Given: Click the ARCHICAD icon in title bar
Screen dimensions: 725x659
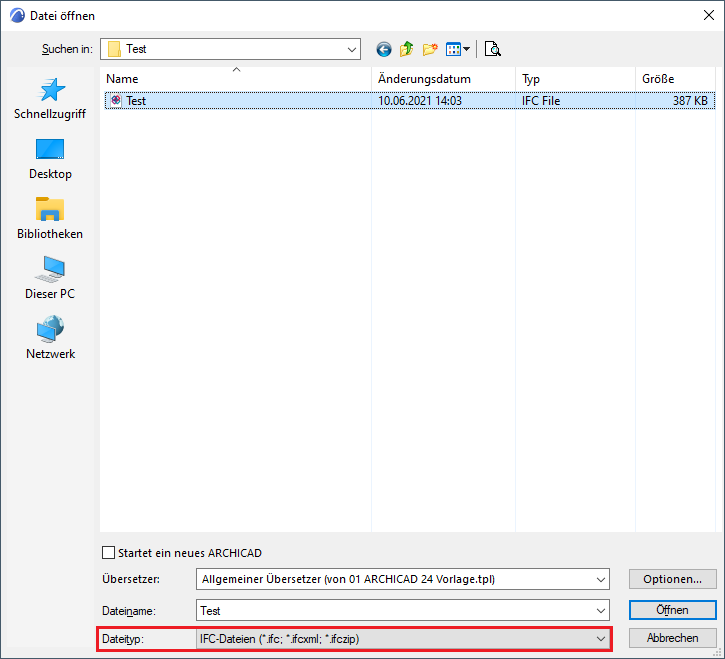Looking at the screenshot, I should pyautogui.click(x=17, y=15).
